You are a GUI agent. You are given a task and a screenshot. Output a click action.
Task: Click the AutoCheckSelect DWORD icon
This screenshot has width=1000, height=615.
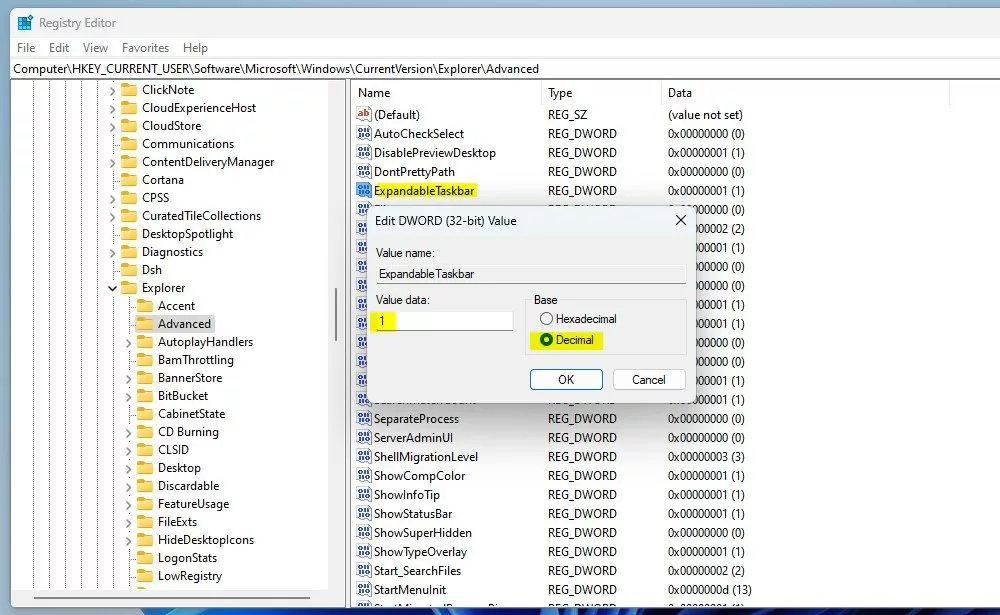364,133
